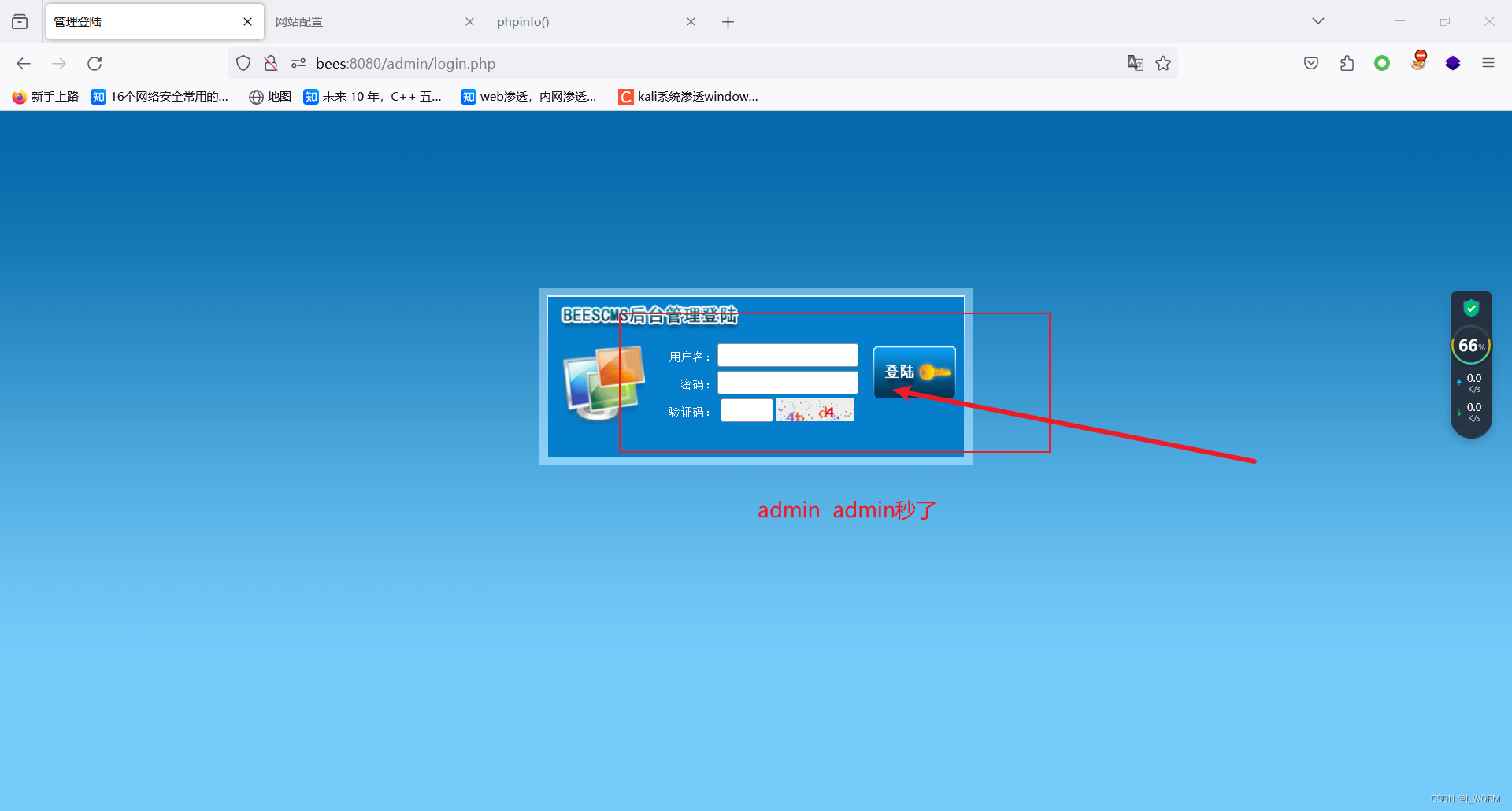Refresh the captcha image

tap(815, 410)
